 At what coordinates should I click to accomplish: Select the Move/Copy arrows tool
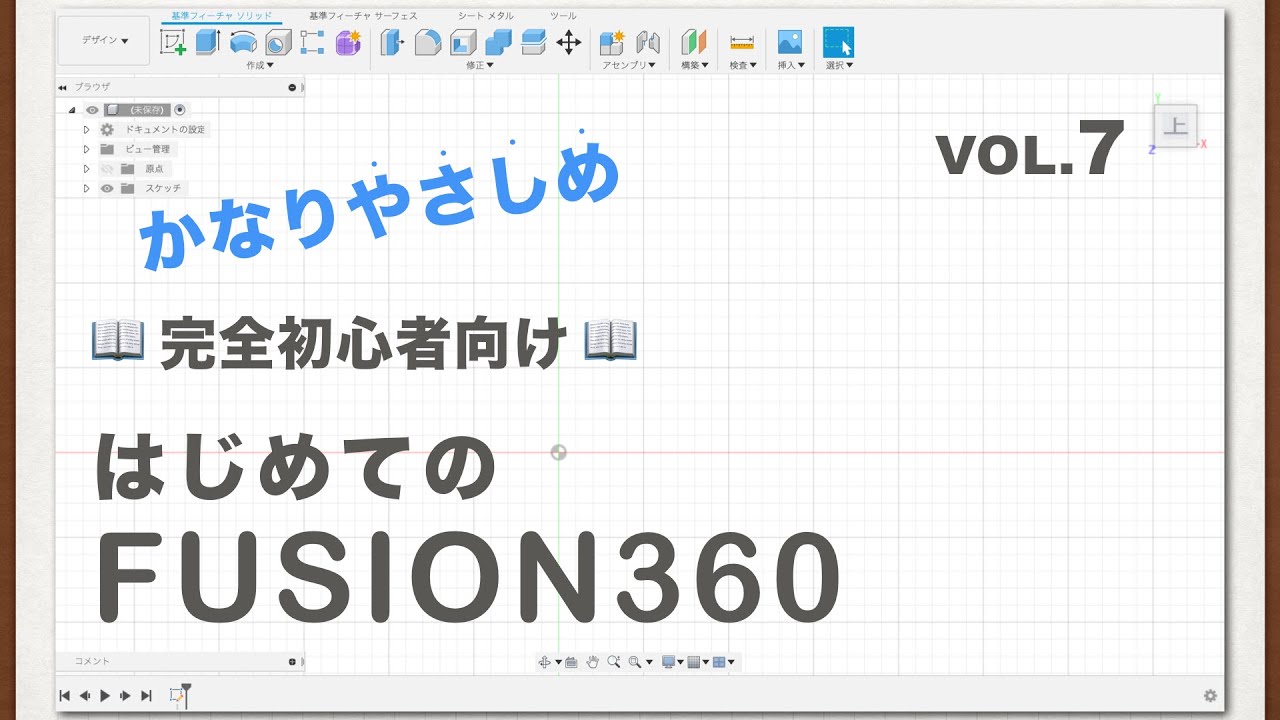(x=569, y=42)
